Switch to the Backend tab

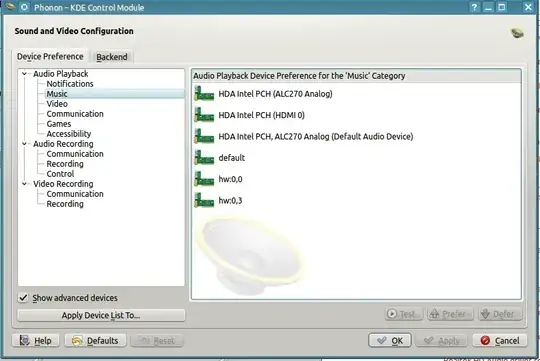pyautogui.click(x=112, y=57)
